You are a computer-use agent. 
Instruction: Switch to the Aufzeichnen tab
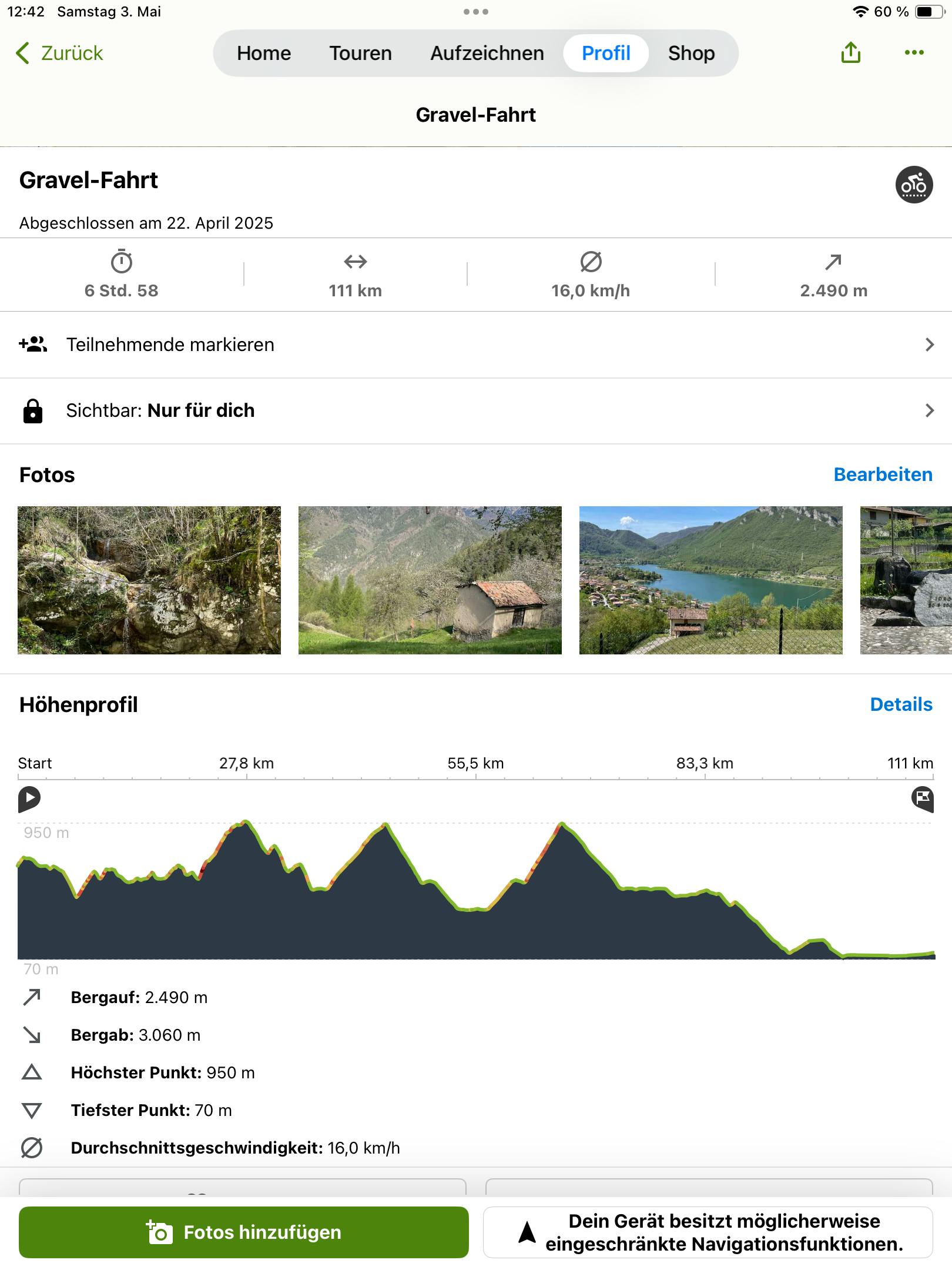487,53
